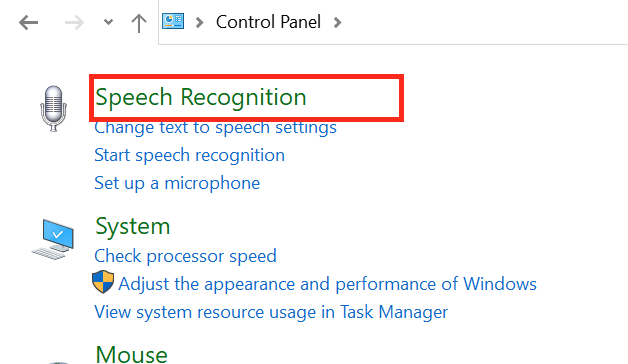Click Start speech recognition link
The image size is (628, 364).
coord(189,155)
